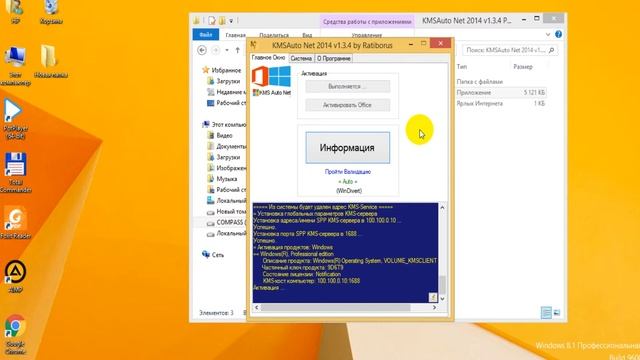Image resolution: width=640 pixels, height=360 pixels.
Task: Click the Размер column header
Action: (x=523, y=67)
